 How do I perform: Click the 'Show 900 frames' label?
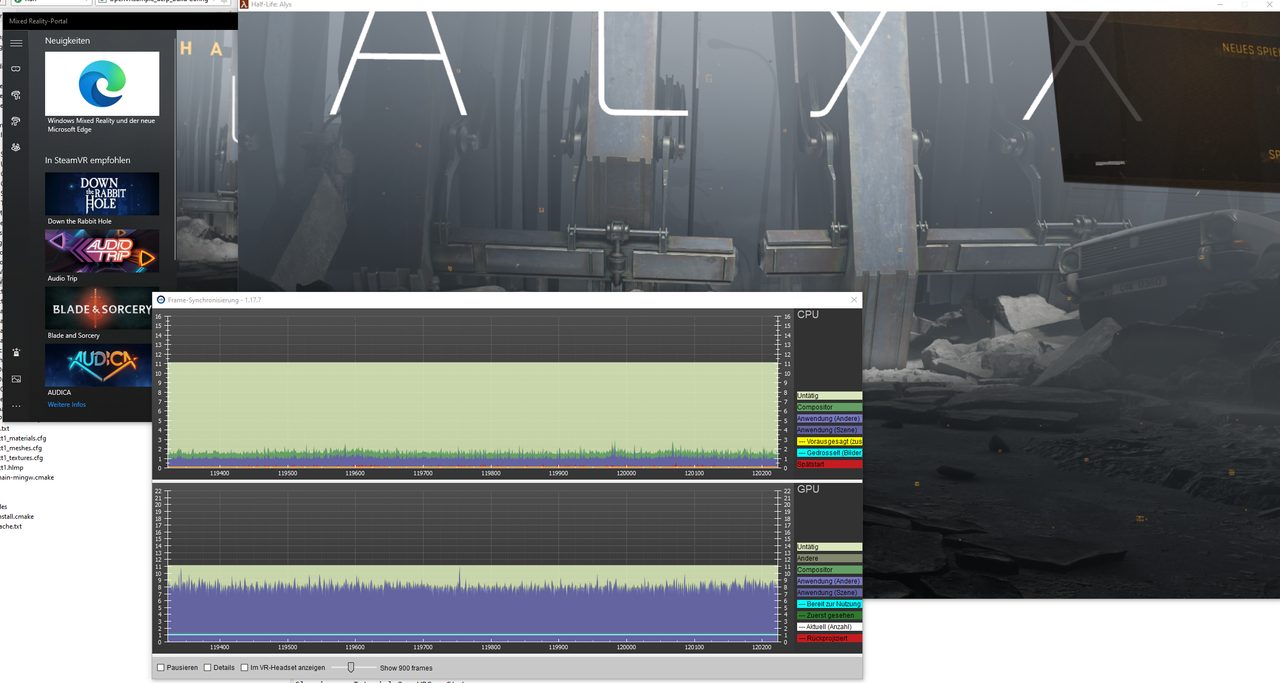pos(406,668)
